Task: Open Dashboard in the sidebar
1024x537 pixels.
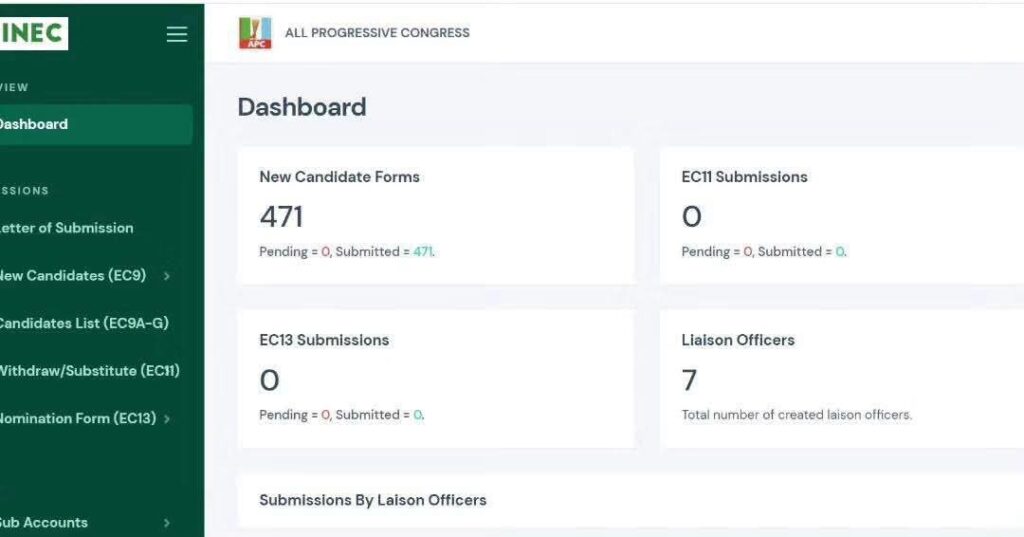Action: click(x=96, y=124)
